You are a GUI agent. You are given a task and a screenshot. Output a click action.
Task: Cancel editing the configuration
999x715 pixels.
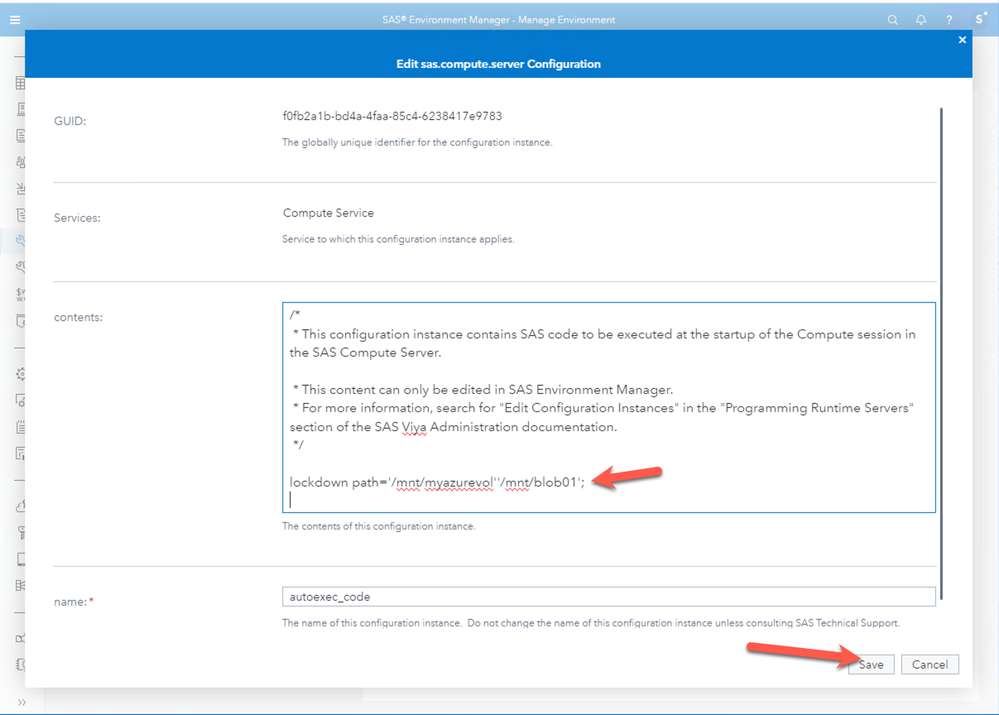[x=930, y=664]
